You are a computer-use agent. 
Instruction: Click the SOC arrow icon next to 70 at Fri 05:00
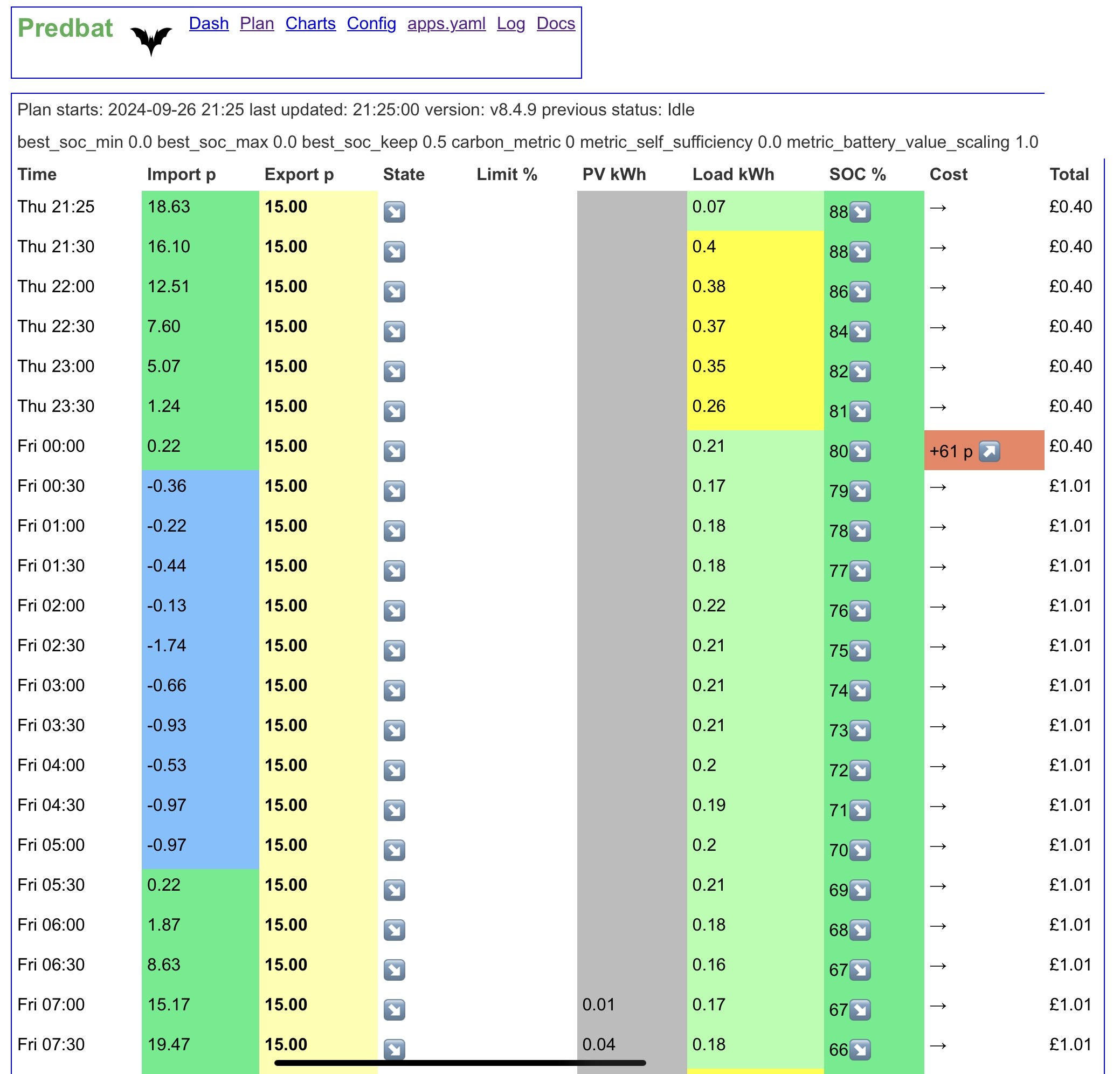(x=860, y=850)
